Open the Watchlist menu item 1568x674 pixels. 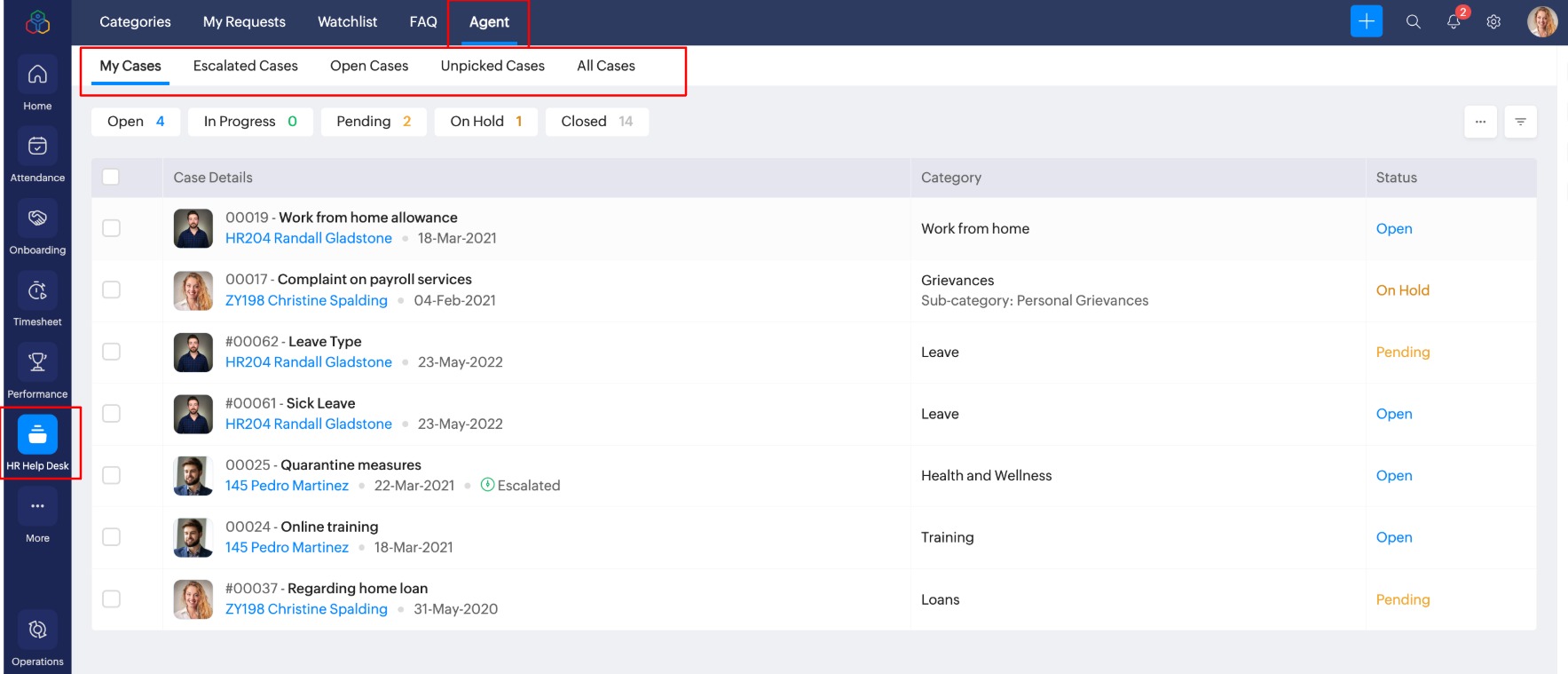click(x=347, y=22)
